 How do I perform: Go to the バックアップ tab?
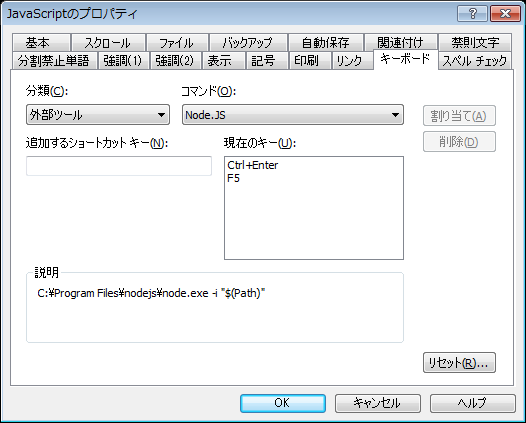coord(248,43)
